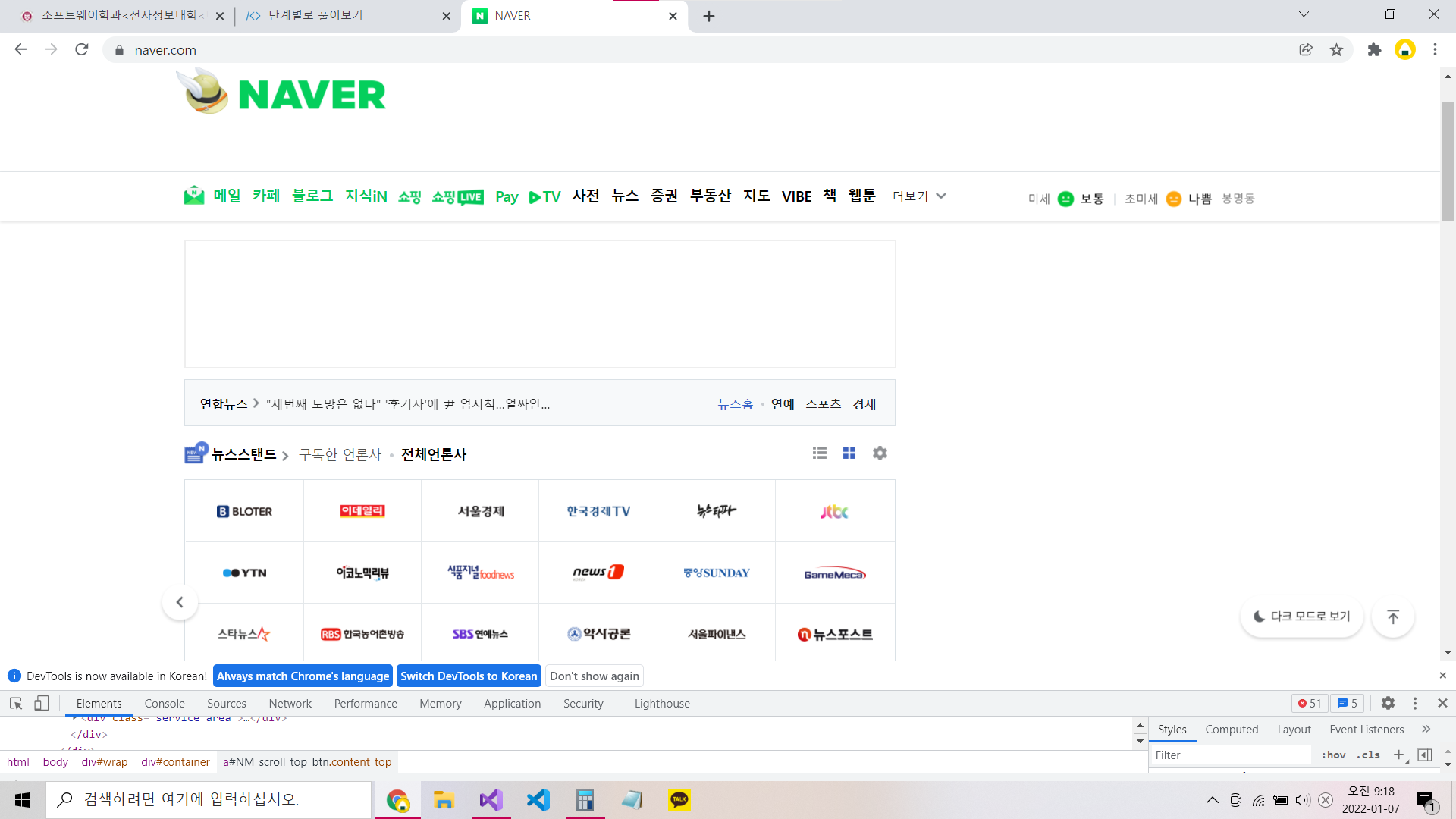Expand the 더보기 services dropdown
The width and height of the screenshot is (1456, 819).
click(919, 196)
